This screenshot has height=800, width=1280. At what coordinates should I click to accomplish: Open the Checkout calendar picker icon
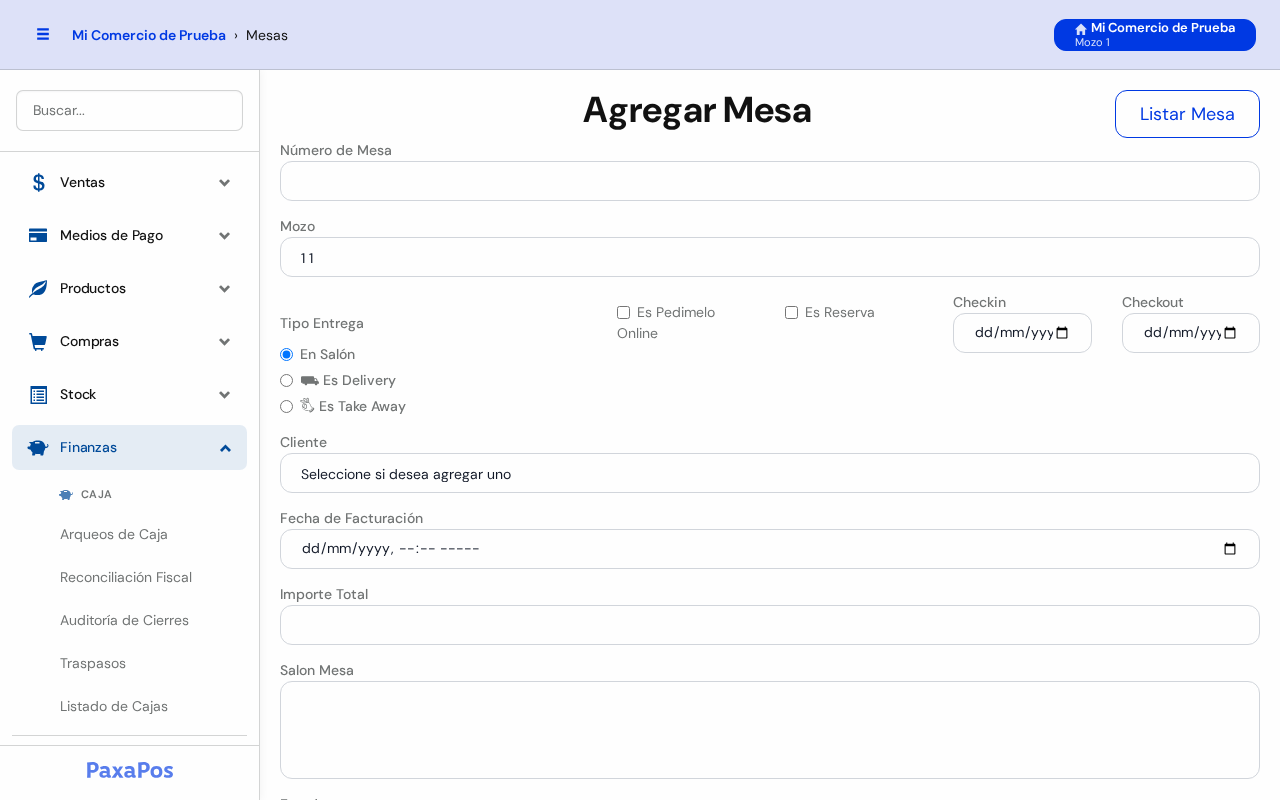coord(1230,333)
